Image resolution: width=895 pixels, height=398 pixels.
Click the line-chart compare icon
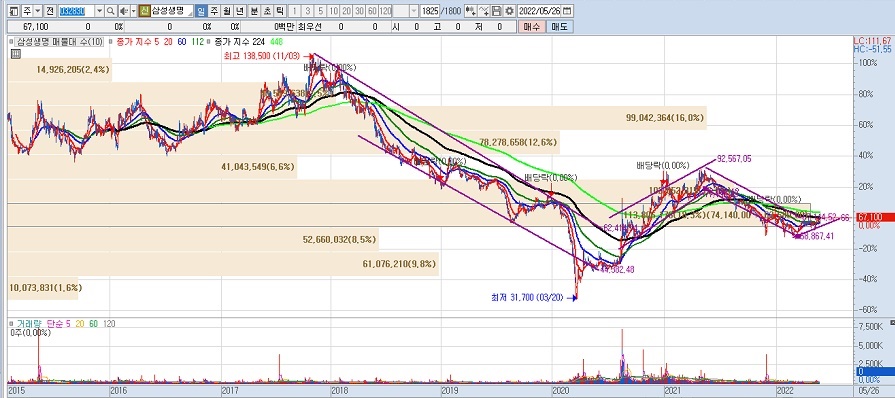pos(483,11)
